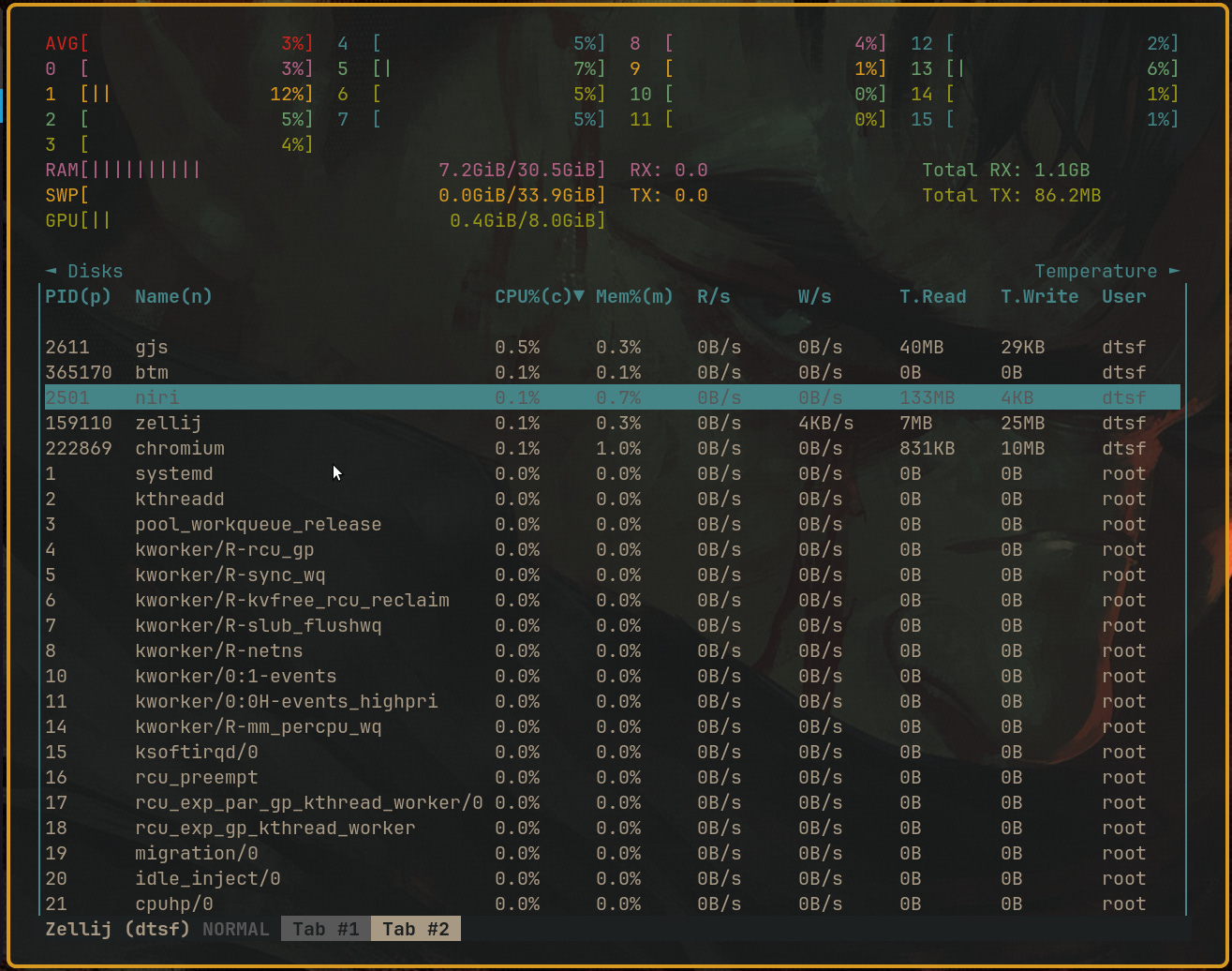
Task: Select the kworker/0:1-events process row
Action: pos(613,677)
